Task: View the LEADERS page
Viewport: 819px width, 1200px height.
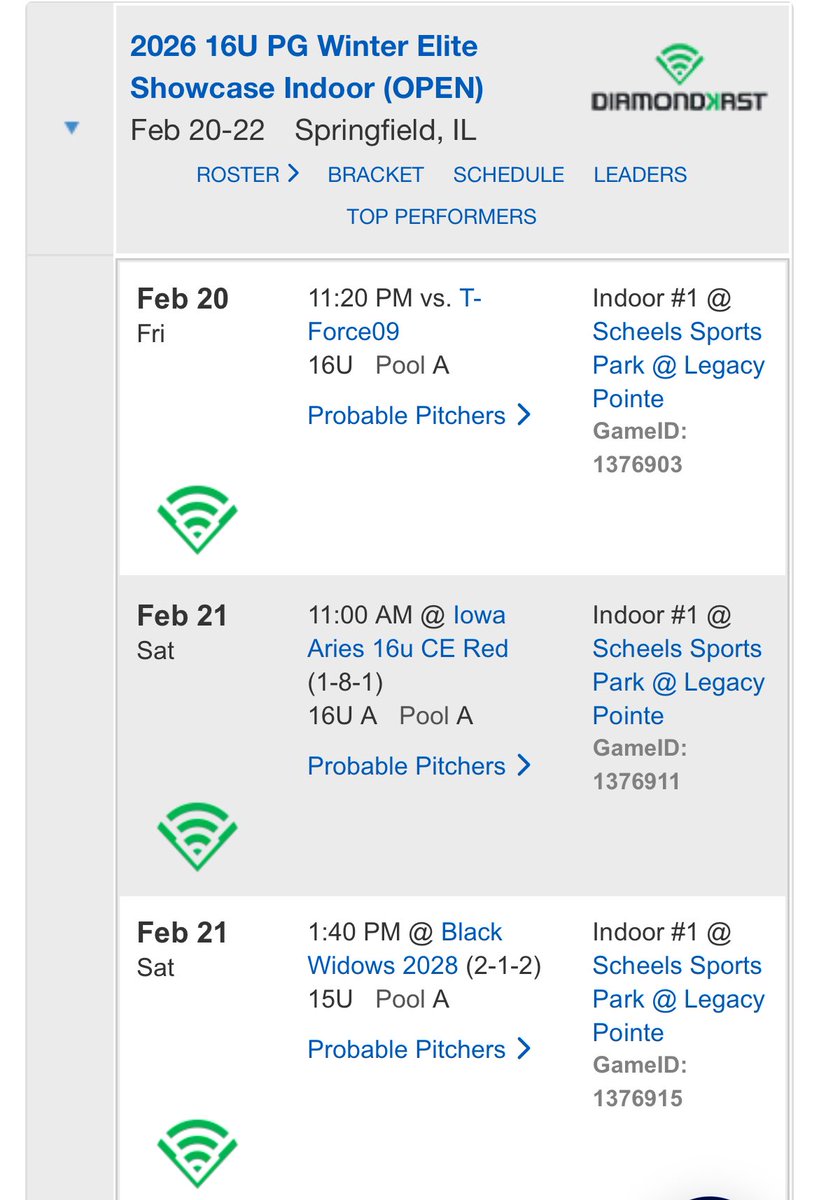Action: [640, 174]
